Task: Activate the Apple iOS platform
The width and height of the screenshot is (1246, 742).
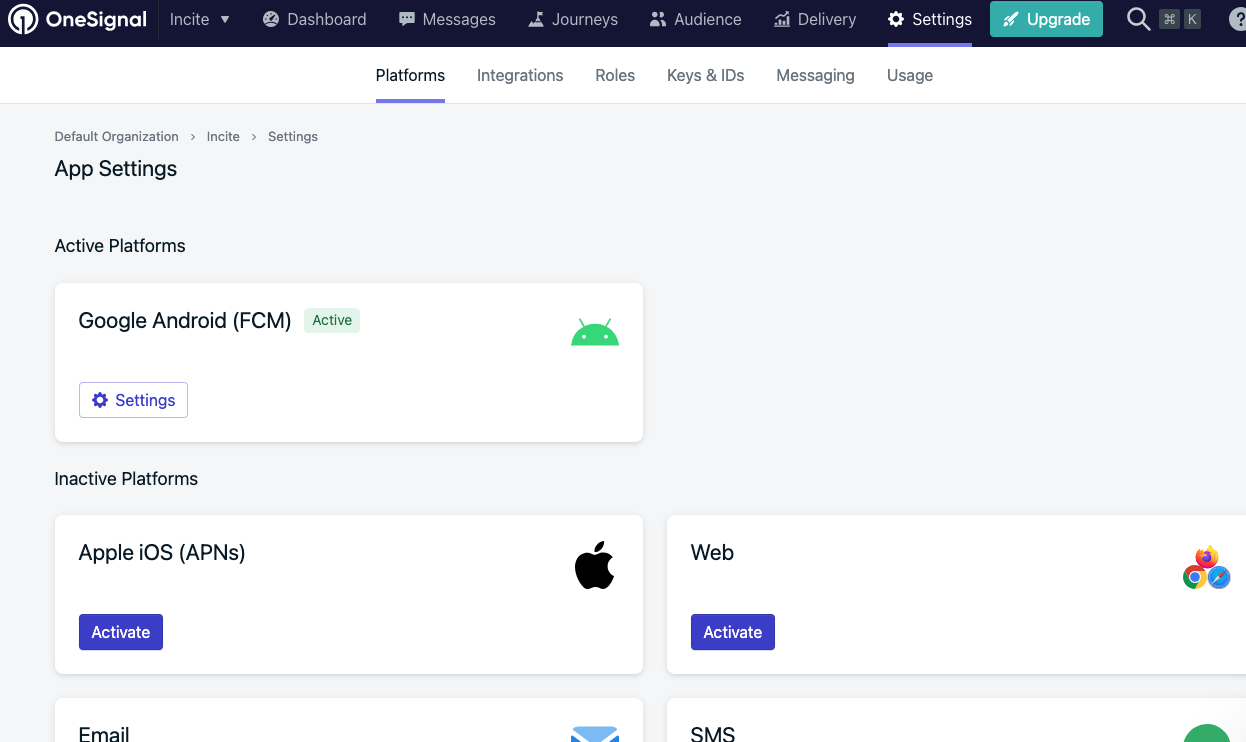Action: click(121, 632)
